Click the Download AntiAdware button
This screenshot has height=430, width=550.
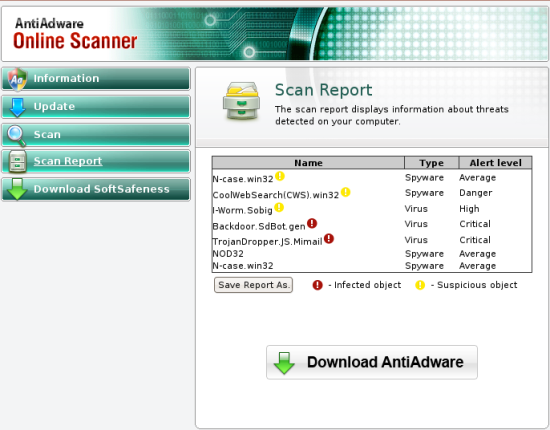[372, 362]
